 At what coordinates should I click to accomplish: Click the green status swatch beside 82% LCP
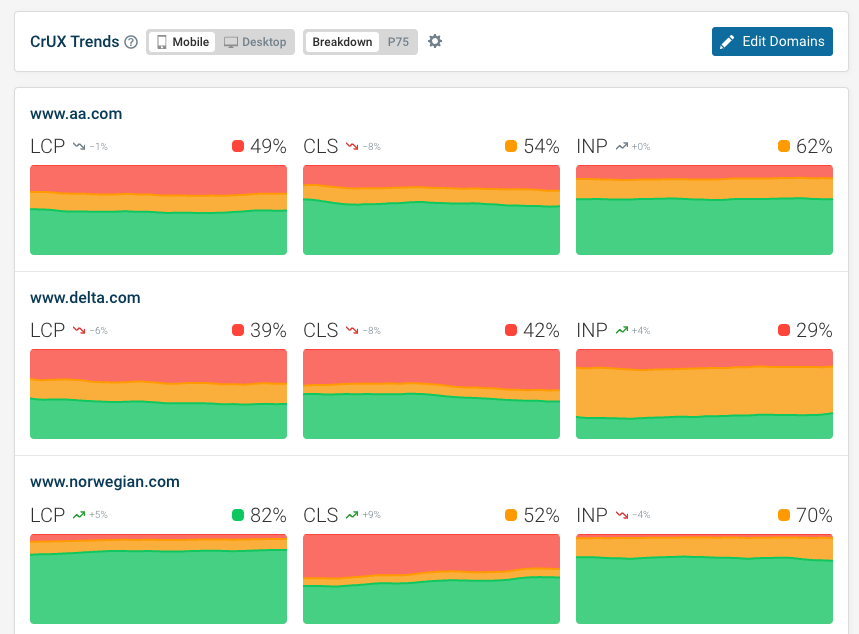tap(238, 515)
